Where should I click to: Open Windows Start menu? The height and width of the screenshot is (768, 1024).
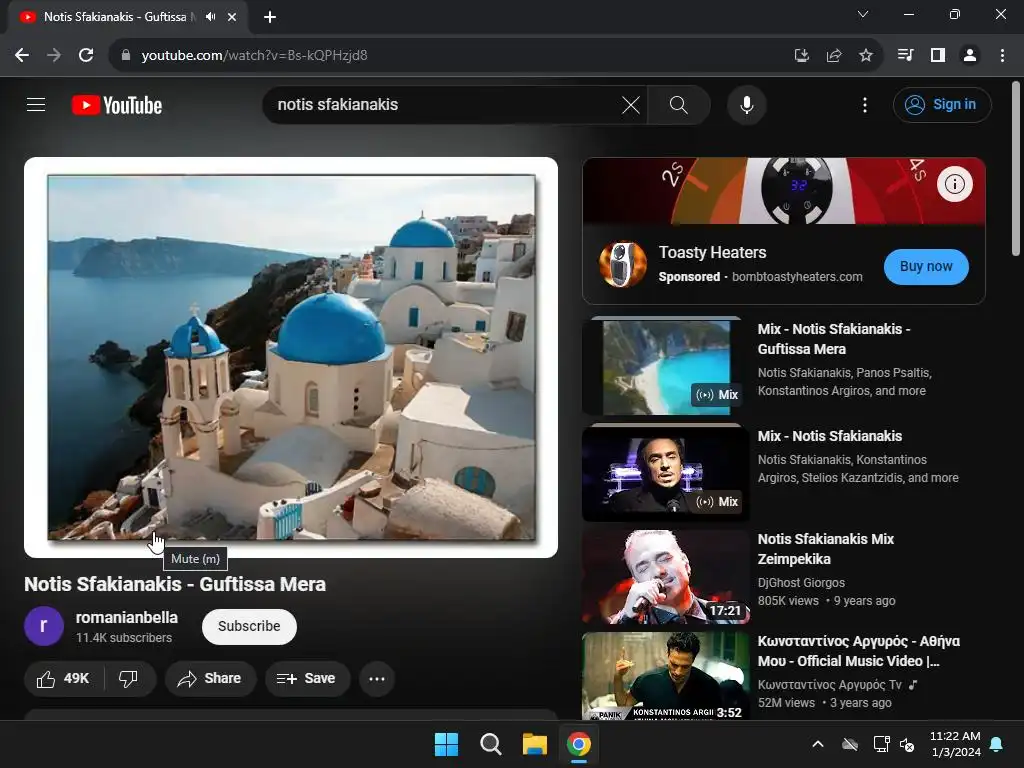coord(447,744)
